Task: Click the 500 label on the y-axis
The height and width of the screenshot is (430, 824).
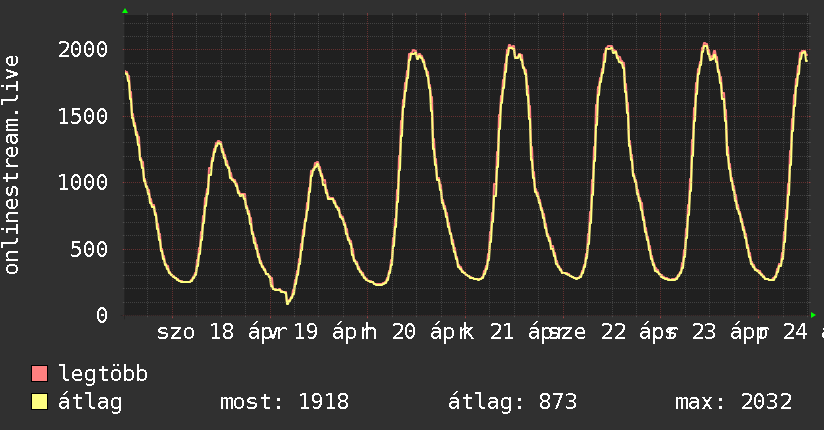Action: 90,249
